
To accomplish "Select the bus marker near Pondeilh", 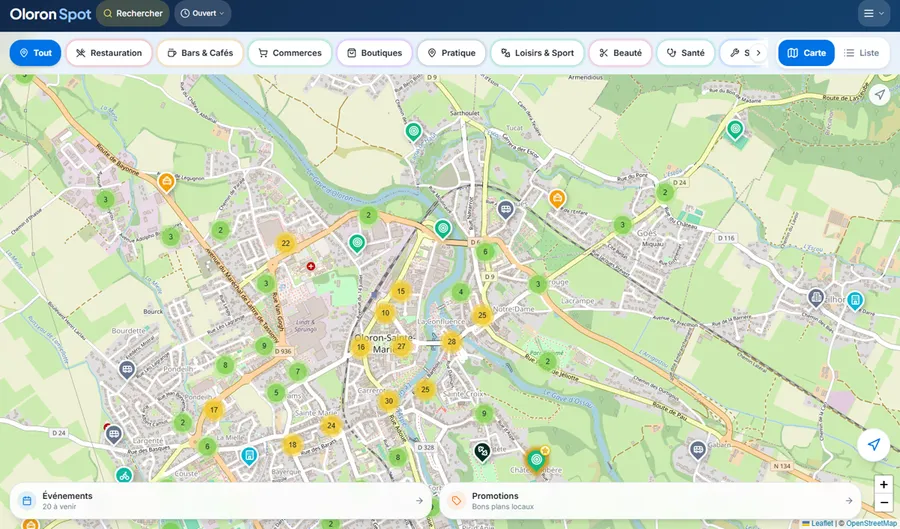I will [127, 369].
